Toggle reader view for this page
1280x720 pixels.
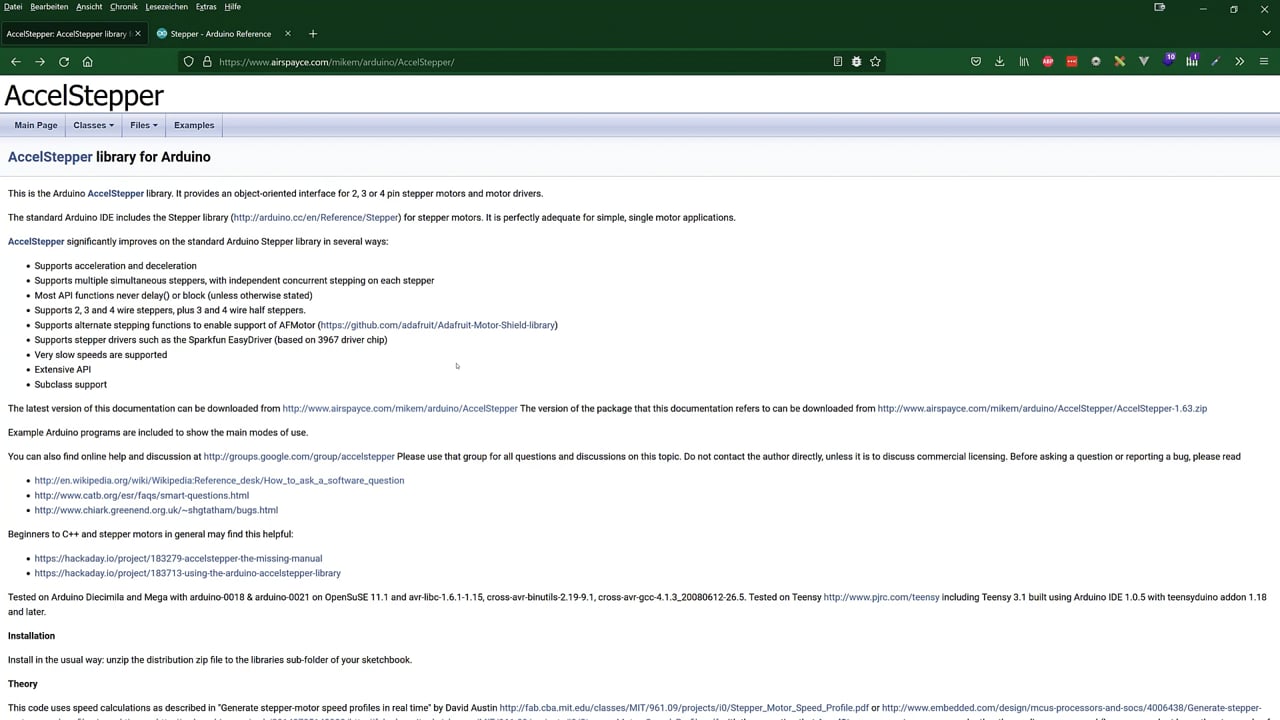coord(838,62)
